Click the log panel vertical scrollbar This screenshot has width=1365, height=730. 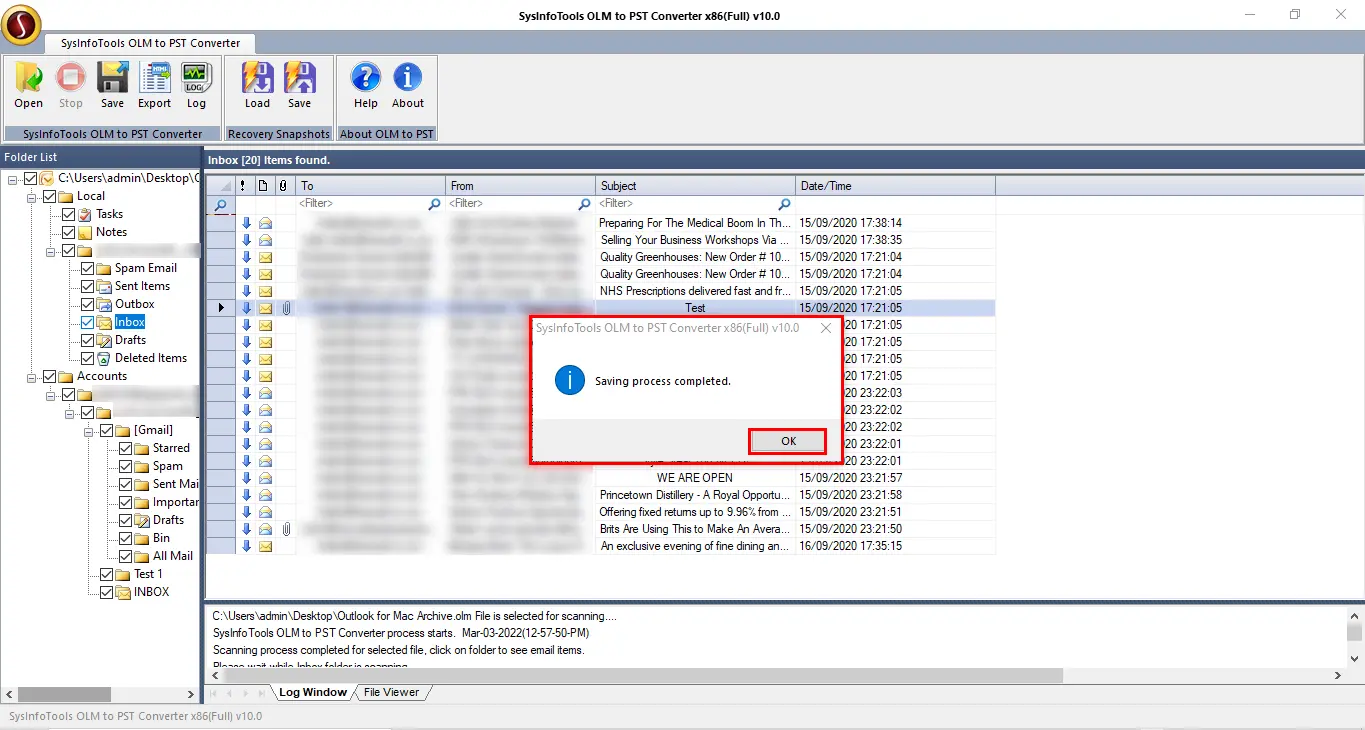[x=1355, y=638]
